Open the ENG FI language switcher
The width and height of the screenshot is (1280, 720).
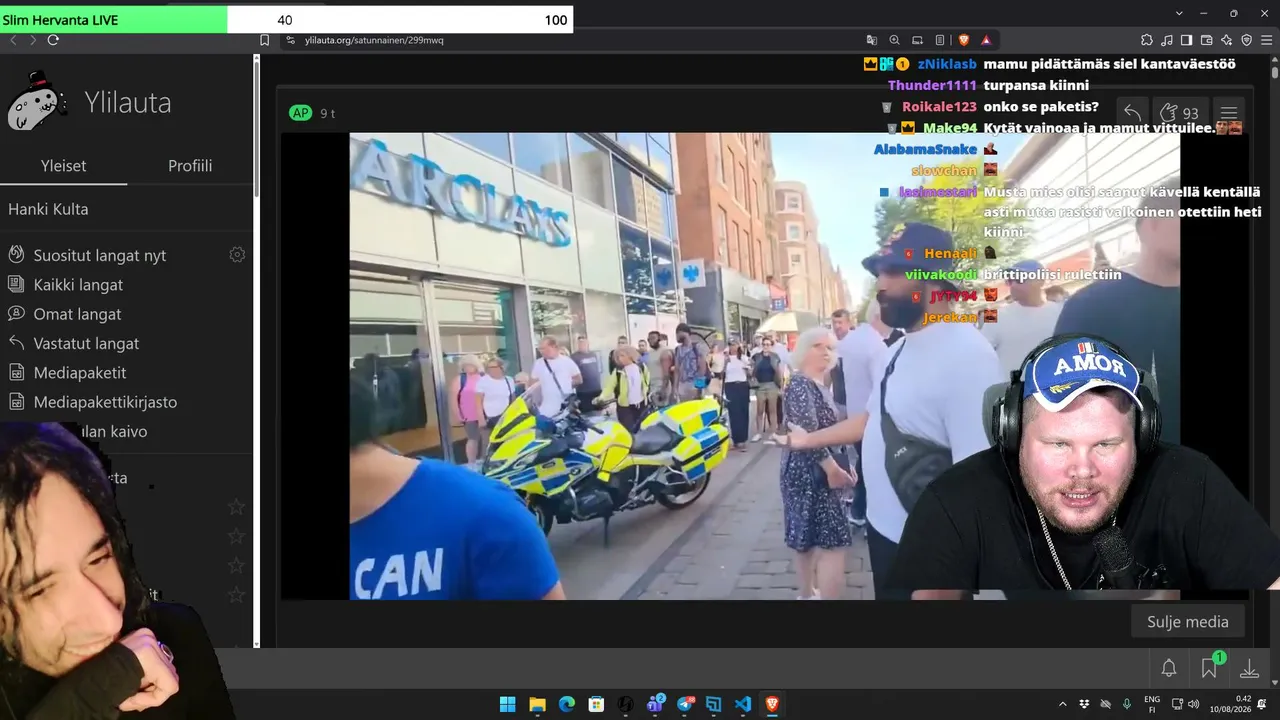1152,704
